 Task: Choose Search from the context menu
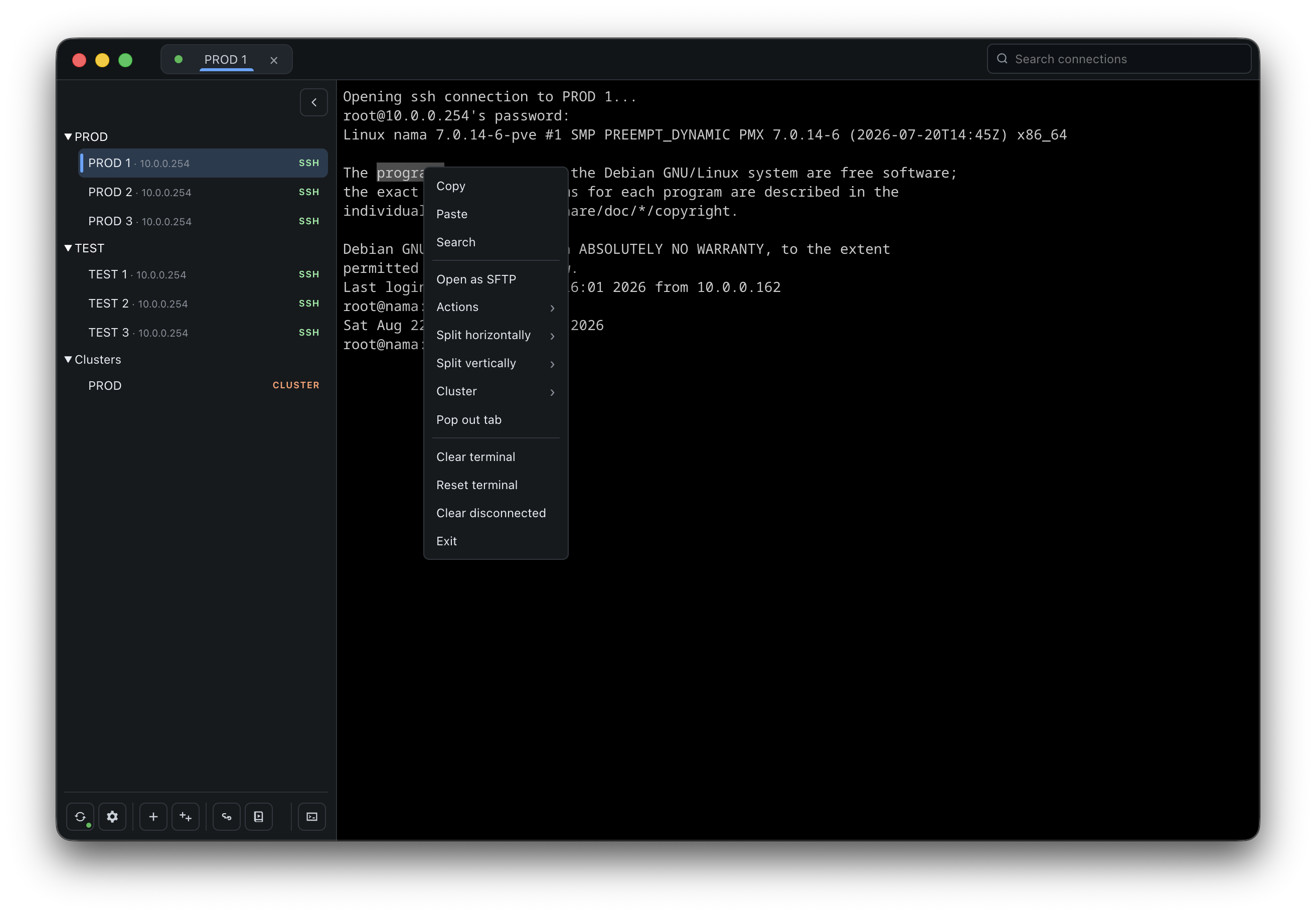point(496,242)
